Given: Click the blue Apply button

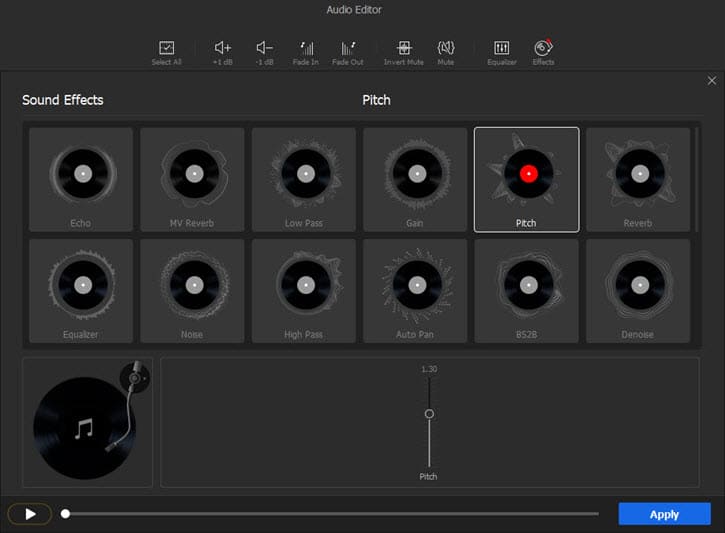Looking at the screenshot, I should [x=664, y=514].
